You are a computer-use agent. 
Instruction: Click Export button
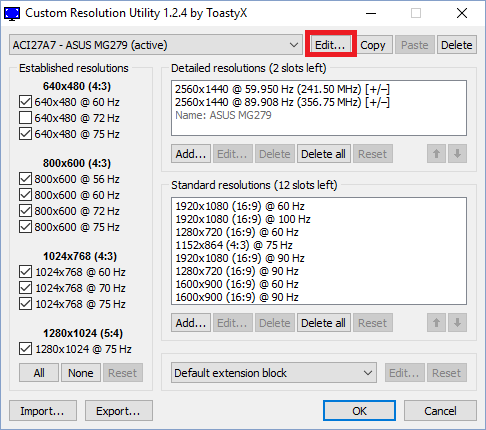pyautogui.click(x=119, y=411)
